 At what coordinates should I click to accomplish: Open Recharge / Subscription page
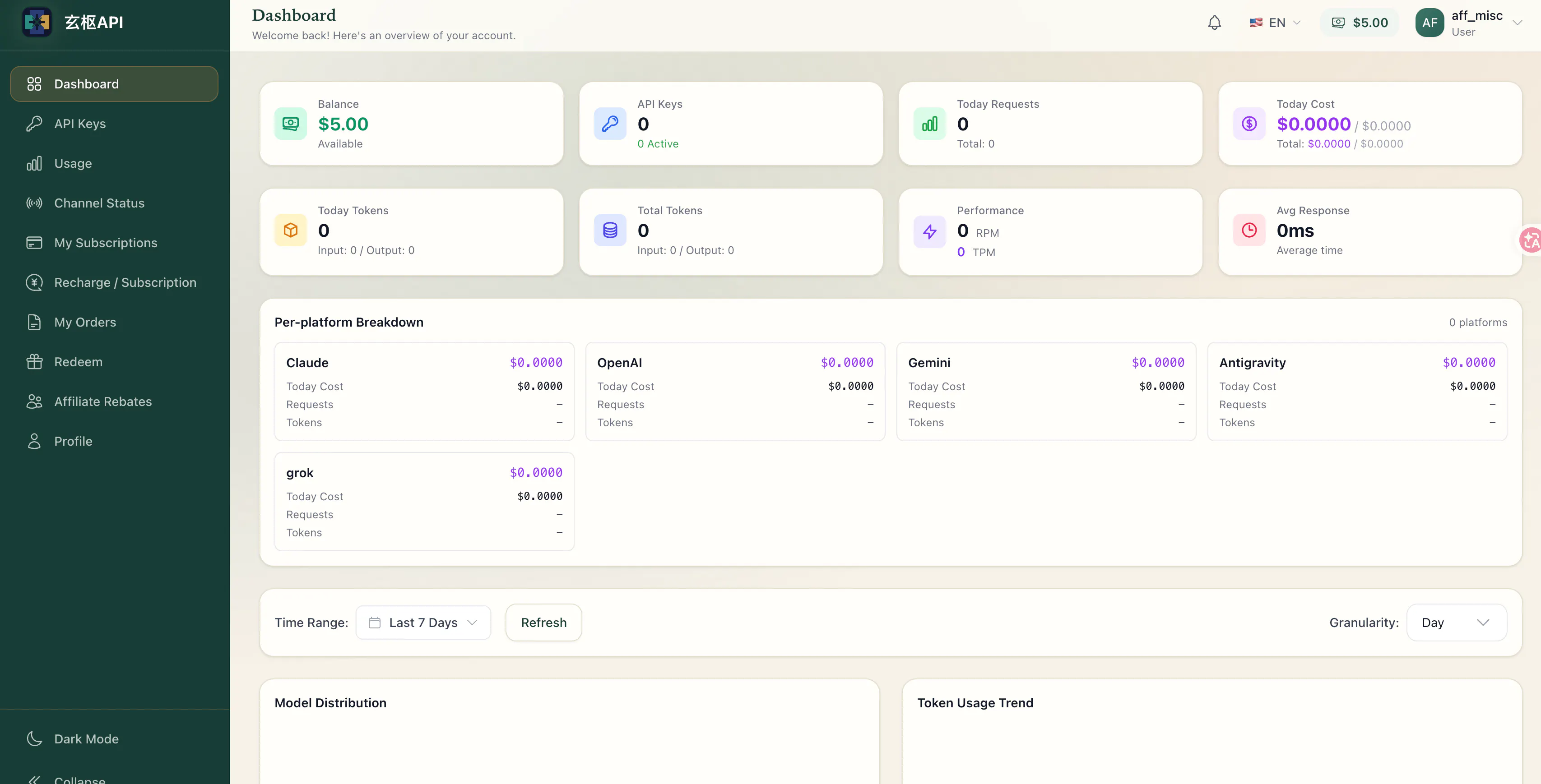114,282
